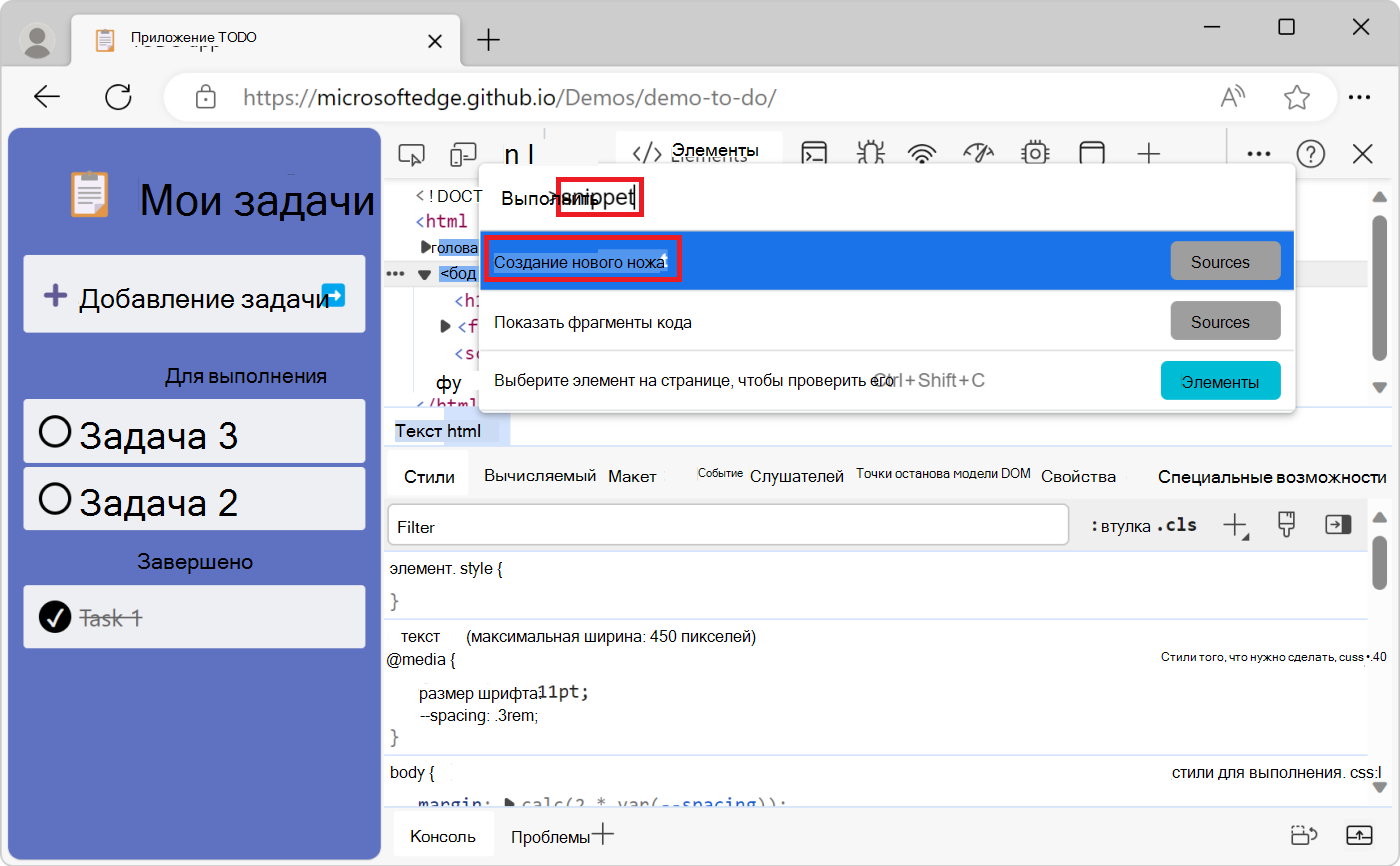
Task: Add page to favorites with star icon
Action: click(x=1297, y=97)
